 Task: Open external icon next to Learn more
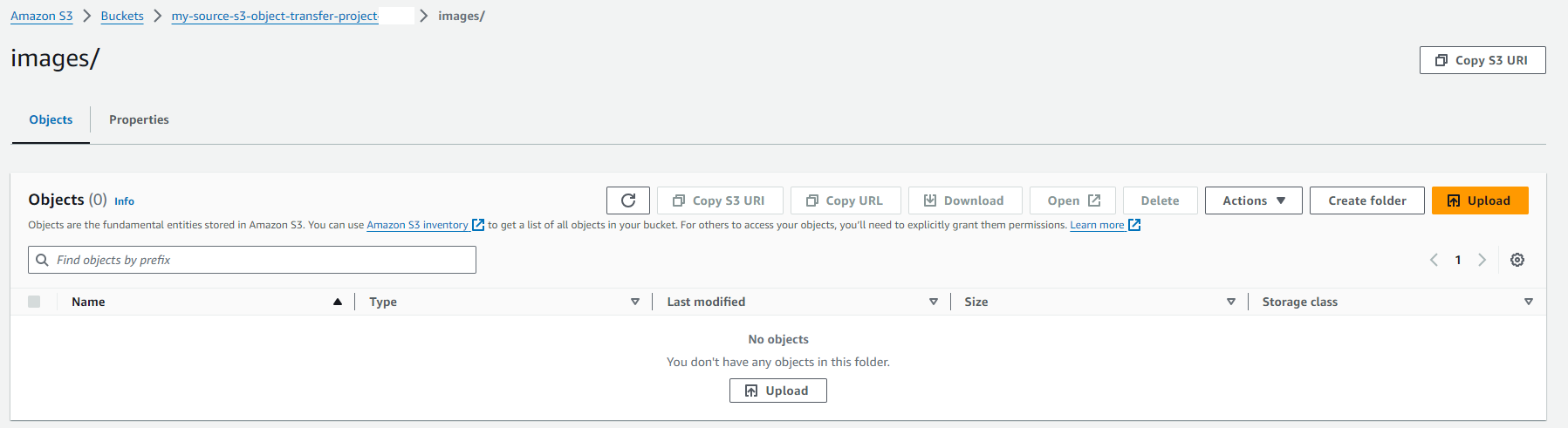(1134, 225)
